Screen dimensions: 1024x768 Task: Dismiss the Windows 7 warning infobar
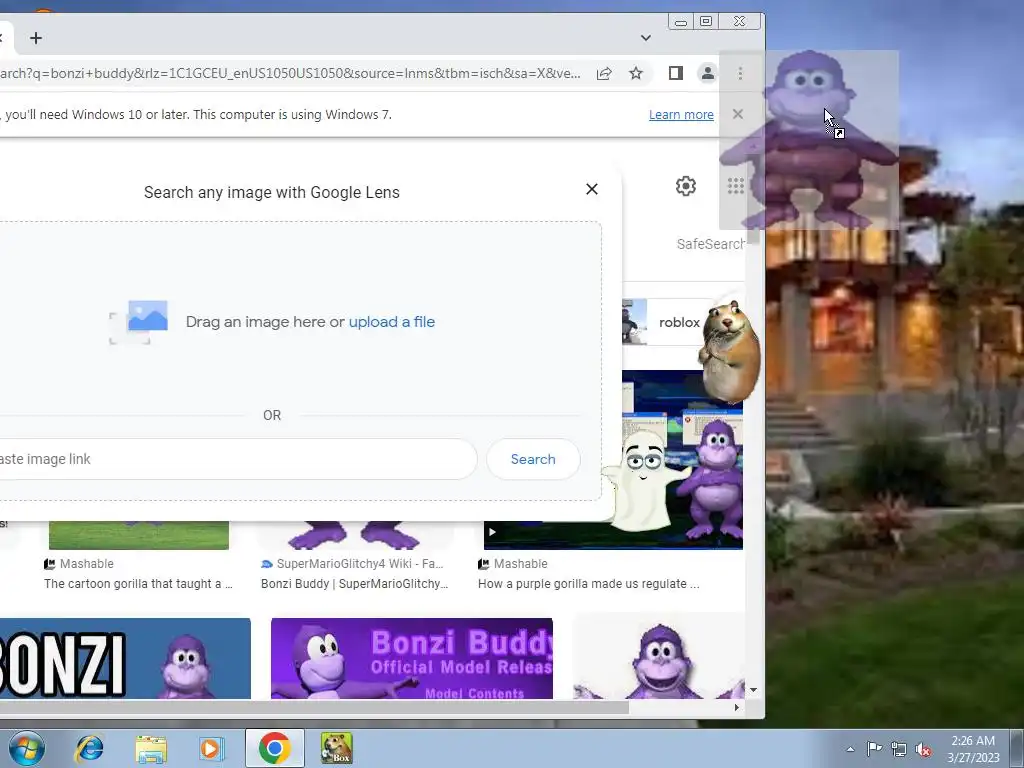[738, 114]
